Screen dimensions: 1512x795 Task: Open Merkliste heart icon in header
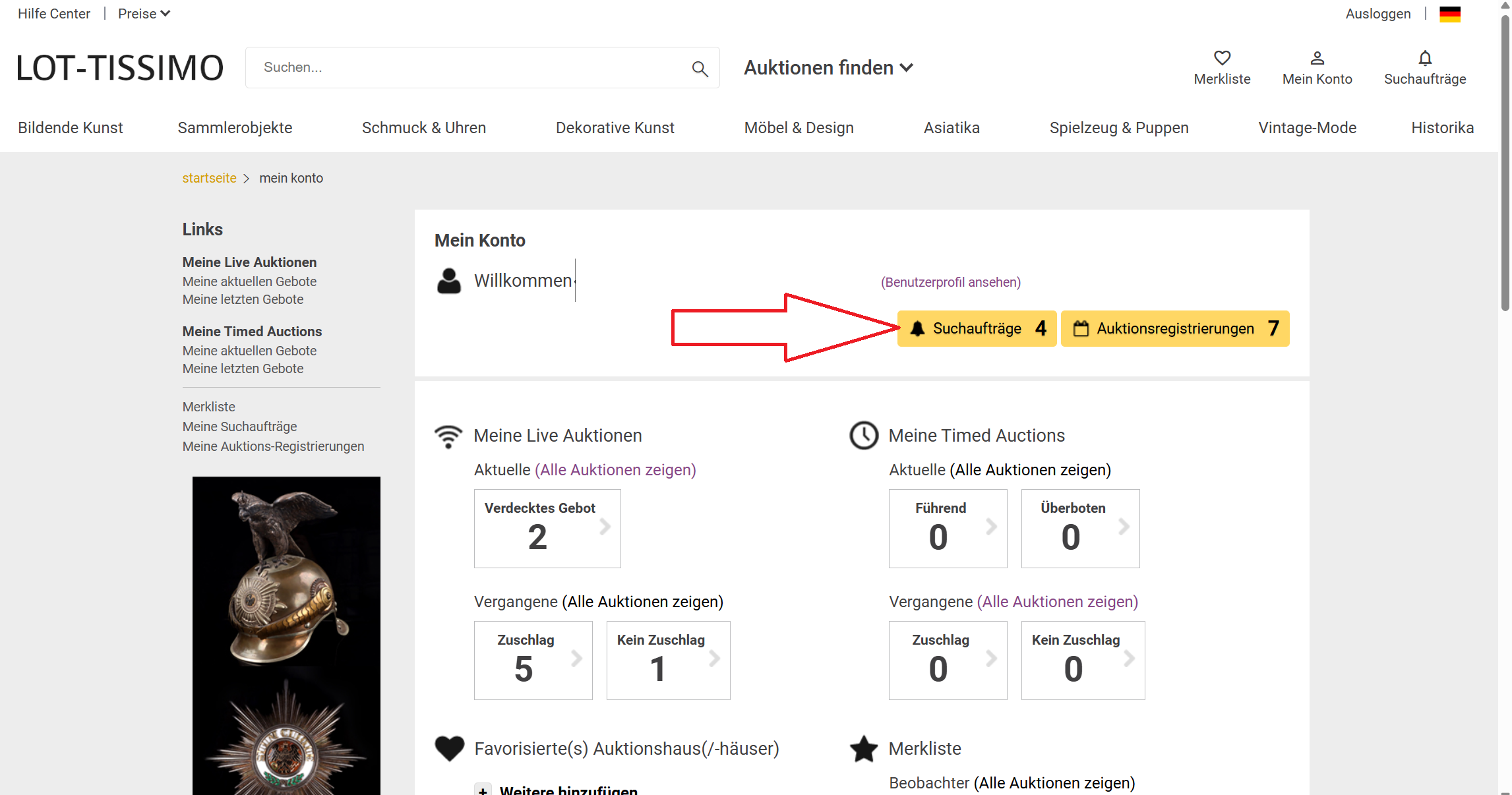point(1222,58)
